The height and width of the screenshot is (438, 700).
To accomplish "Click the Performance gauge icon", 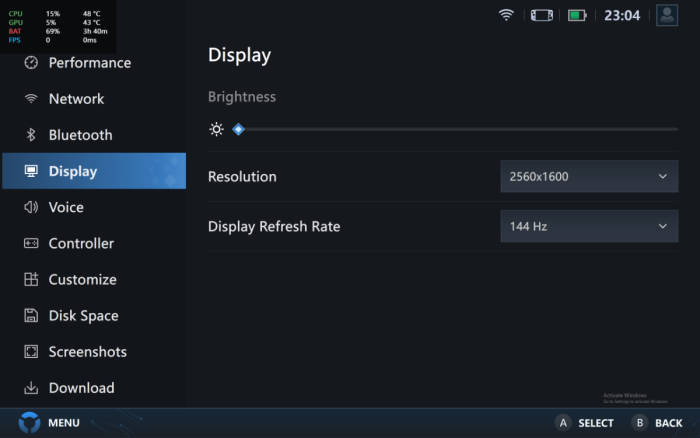I will 31,63.
